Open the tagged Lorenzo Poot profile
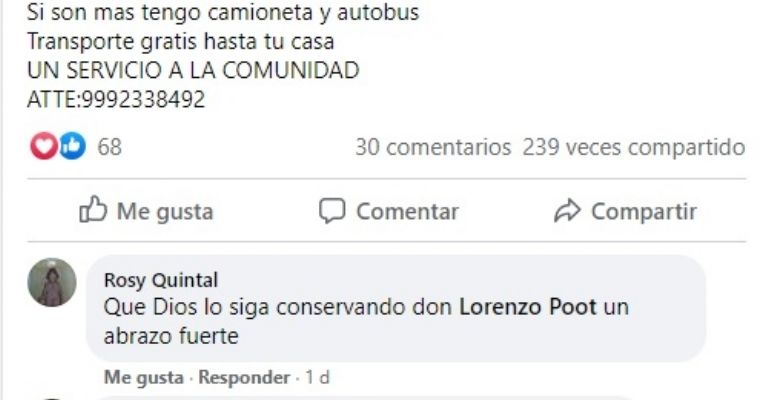 (528, 307)
